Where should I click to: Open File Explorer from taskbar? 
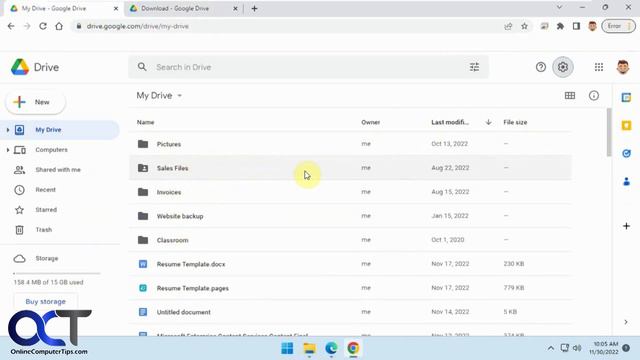click(309, 348)
